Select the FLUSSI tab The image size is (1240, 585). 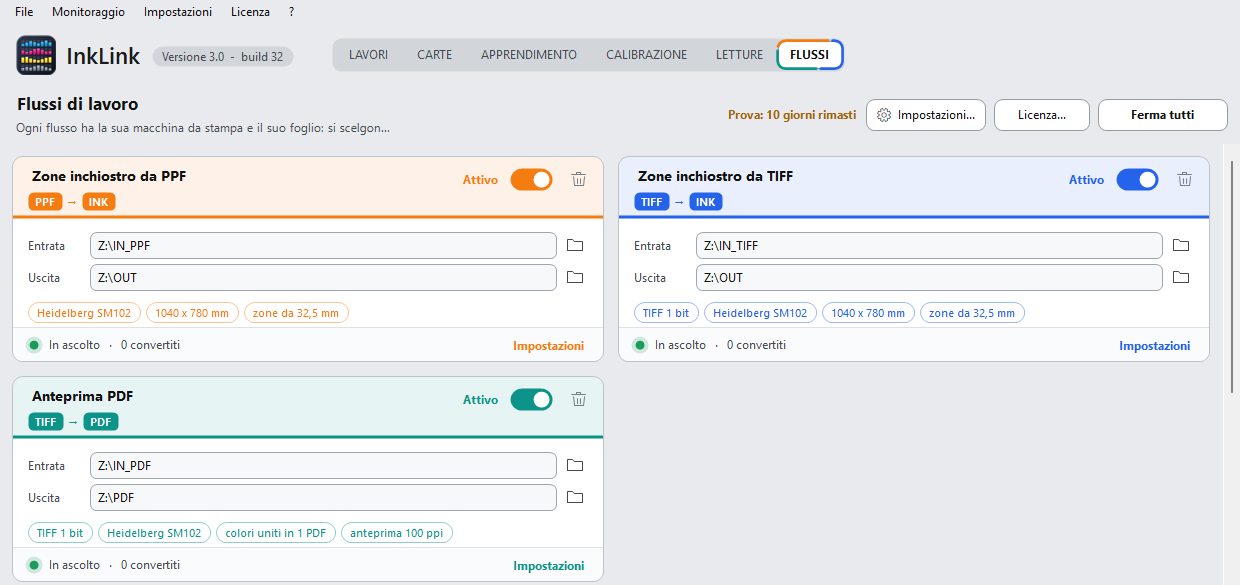coord(810,55)
